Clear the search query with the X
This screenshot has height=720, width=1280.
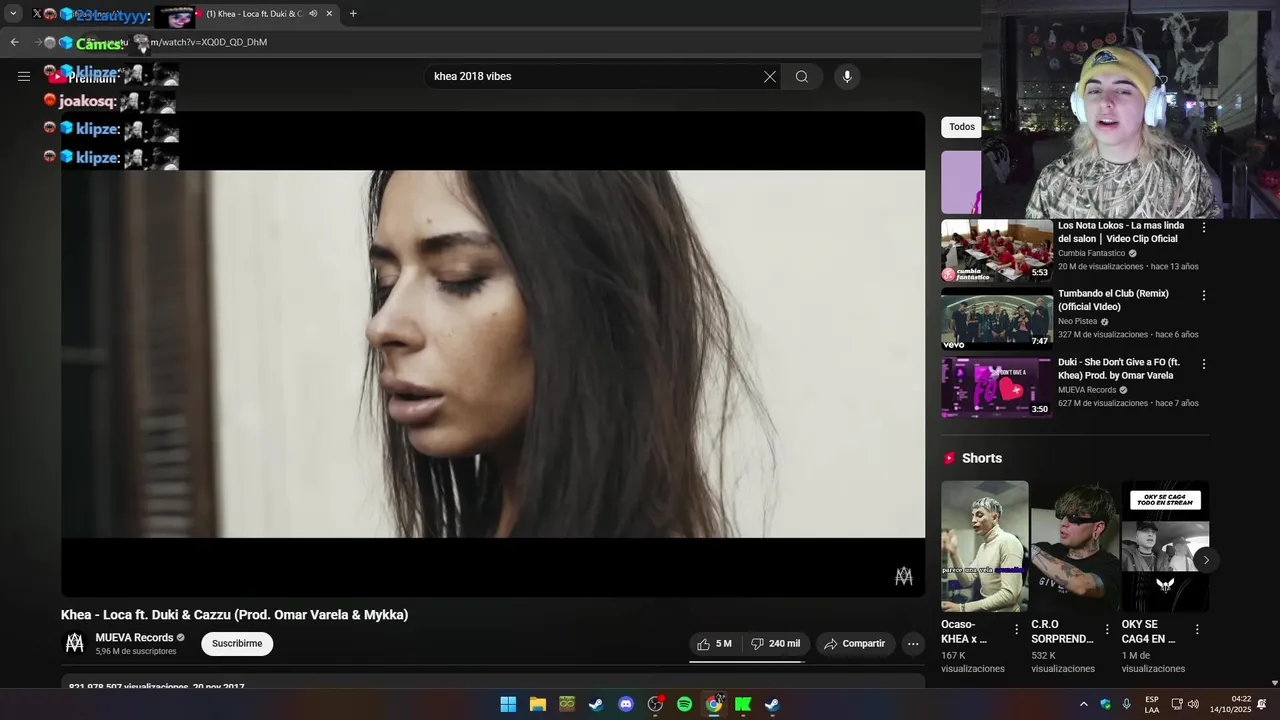pos(770,77)
